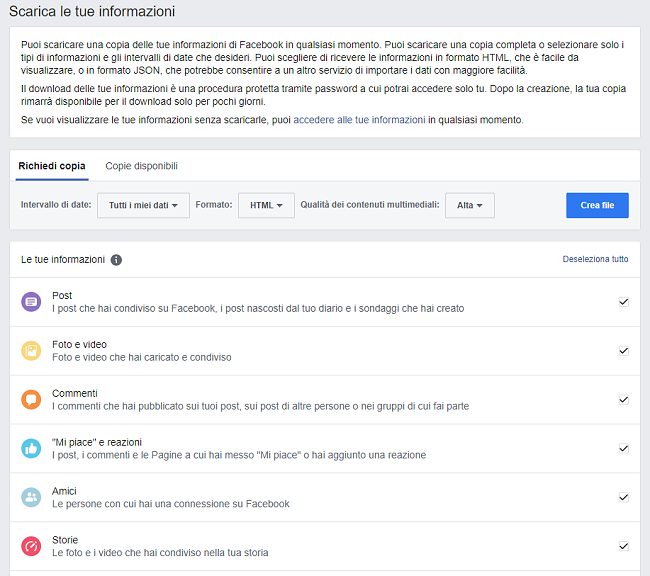Screen dimensions: 650x576
Task: Click the Scarica le tue informazioni heading
Action: point(92,11)
